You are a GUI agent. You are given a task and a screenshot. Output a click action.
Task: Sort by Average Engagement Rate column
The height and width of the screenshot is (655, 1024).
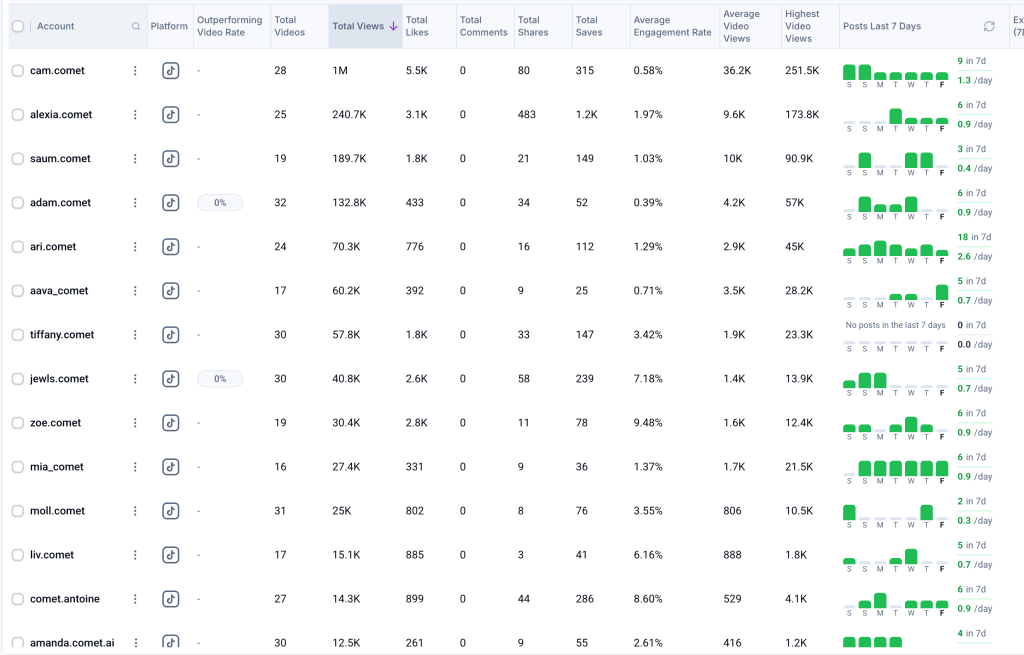pyautogui.click(x=672, y=26)
